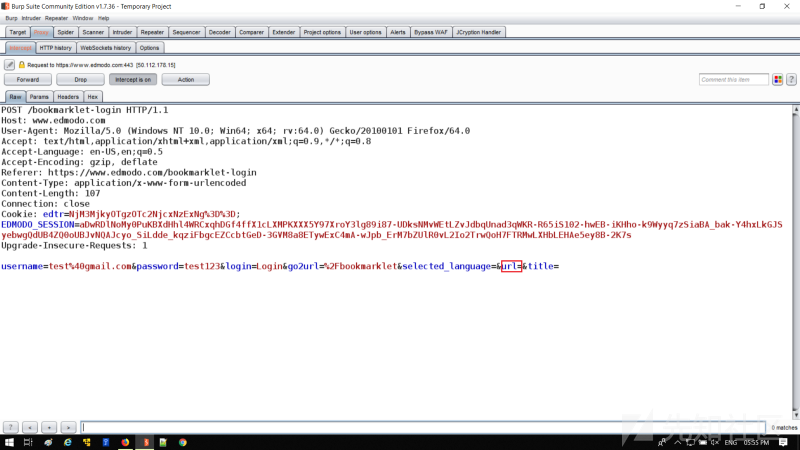
Task: Switch to the Raw view tab
Action: pyautogui.click(x=15, y=96)
